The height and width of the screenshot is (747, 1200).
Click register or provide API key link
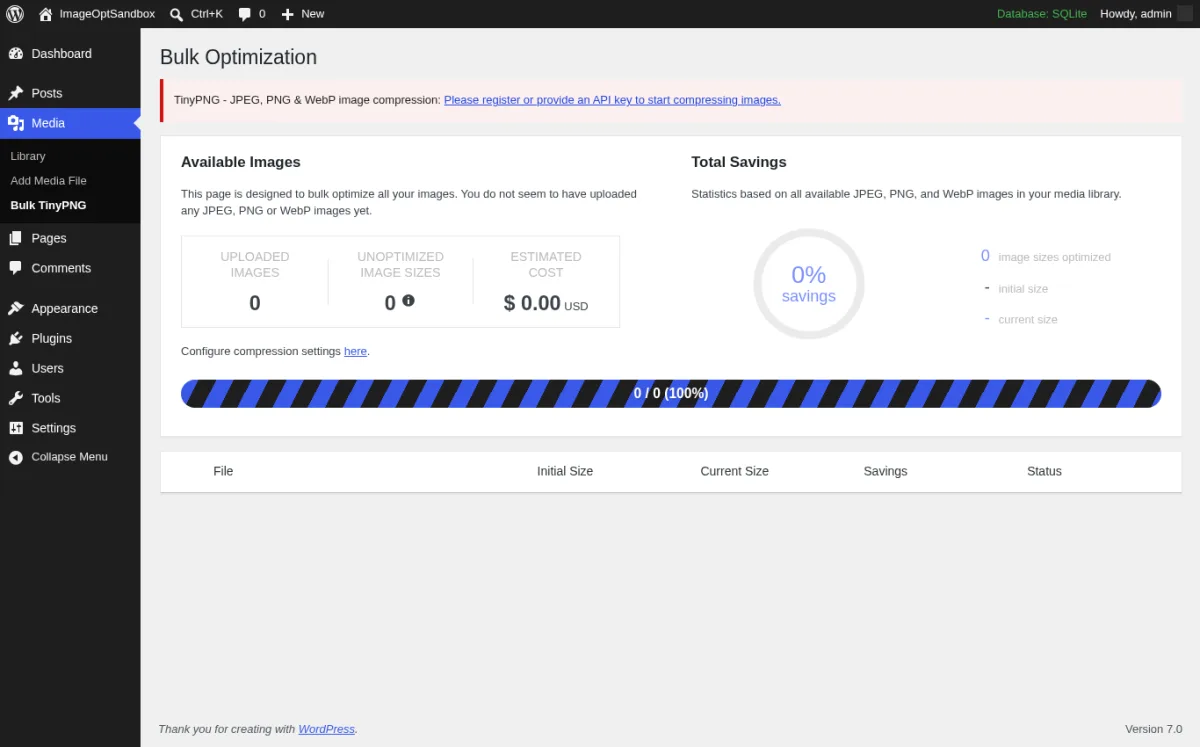612,100
